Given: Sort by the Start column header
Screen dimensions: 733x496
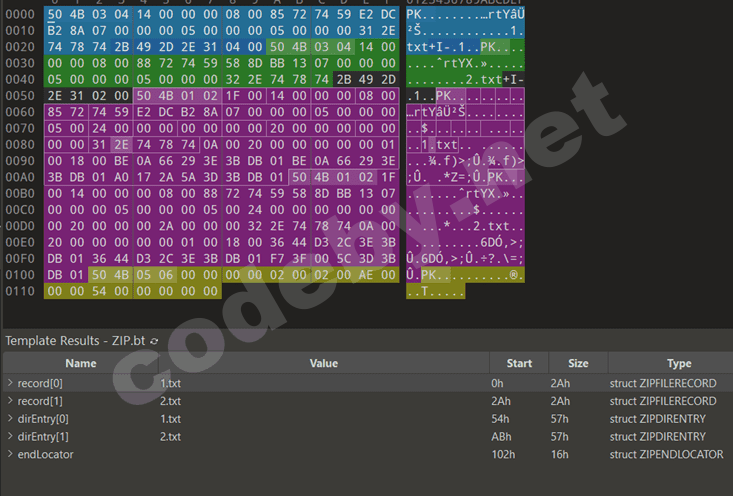Looking at the screenshot, I should (519, 363).
